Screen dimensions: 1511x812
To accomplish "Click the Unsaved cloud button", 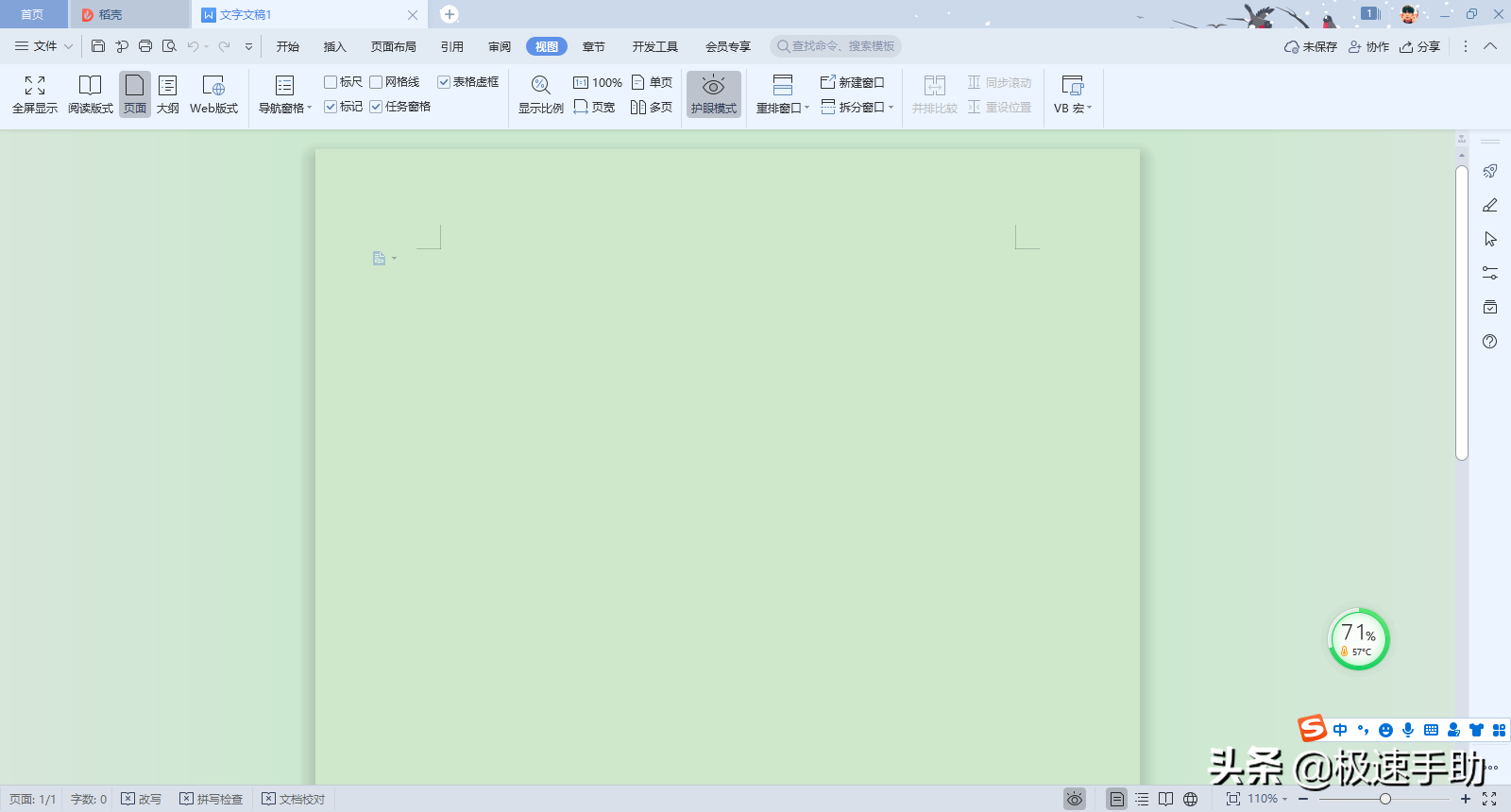I will 1311,46.
